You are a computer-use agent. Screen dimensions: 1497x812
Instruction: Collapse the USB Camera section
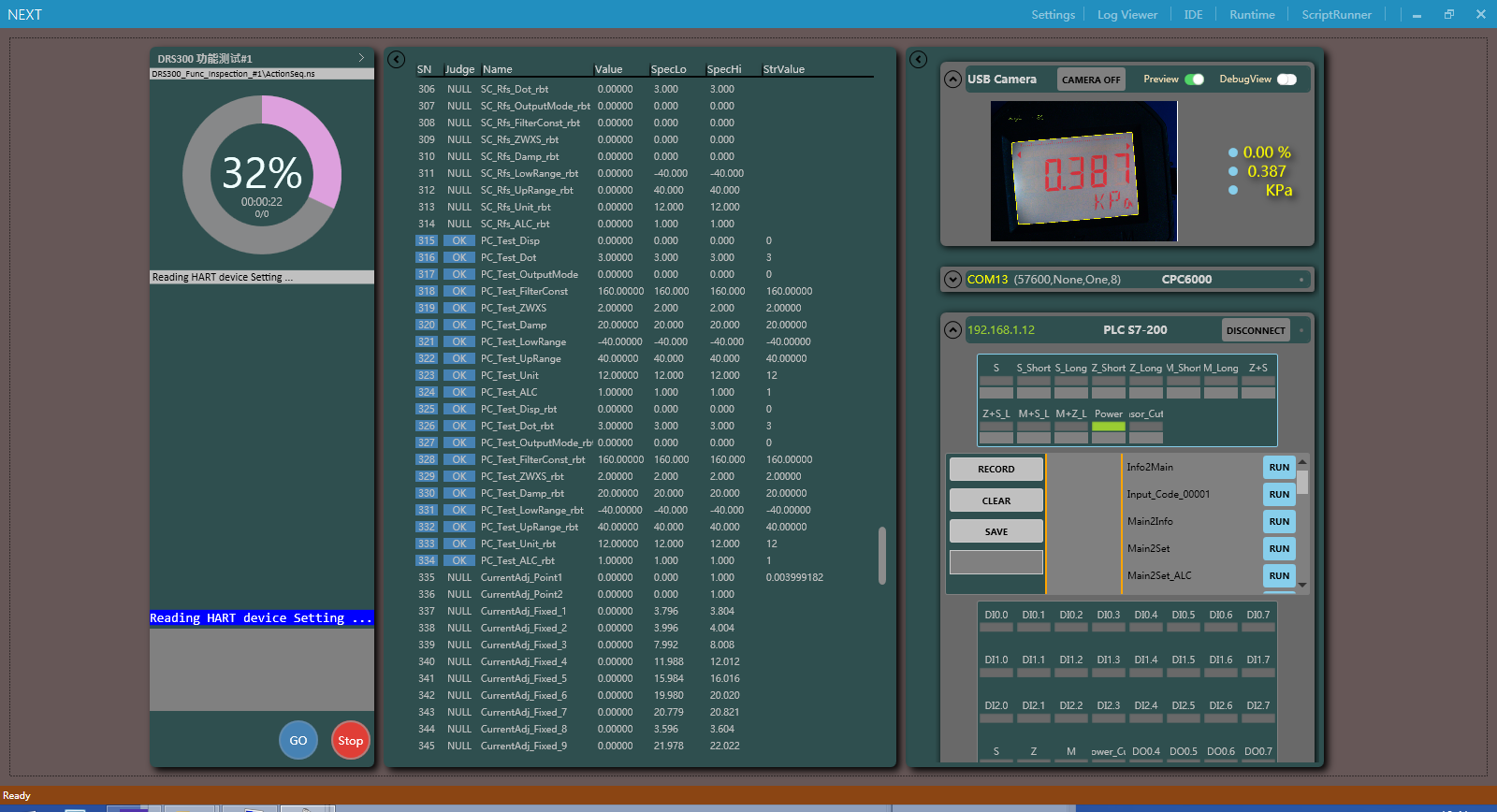[952, 80]
